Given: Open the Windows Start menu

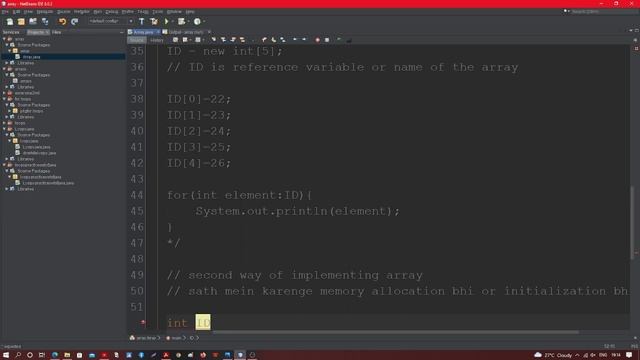Looking at the screenshot, I should [x=6, y=355].
